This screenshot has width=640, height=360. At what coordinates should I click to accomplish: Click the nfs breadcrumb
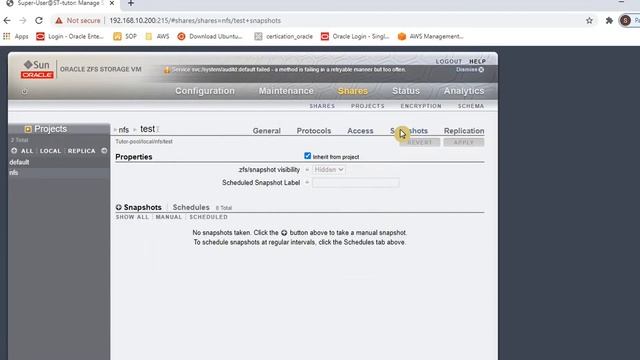click(124, 130)
